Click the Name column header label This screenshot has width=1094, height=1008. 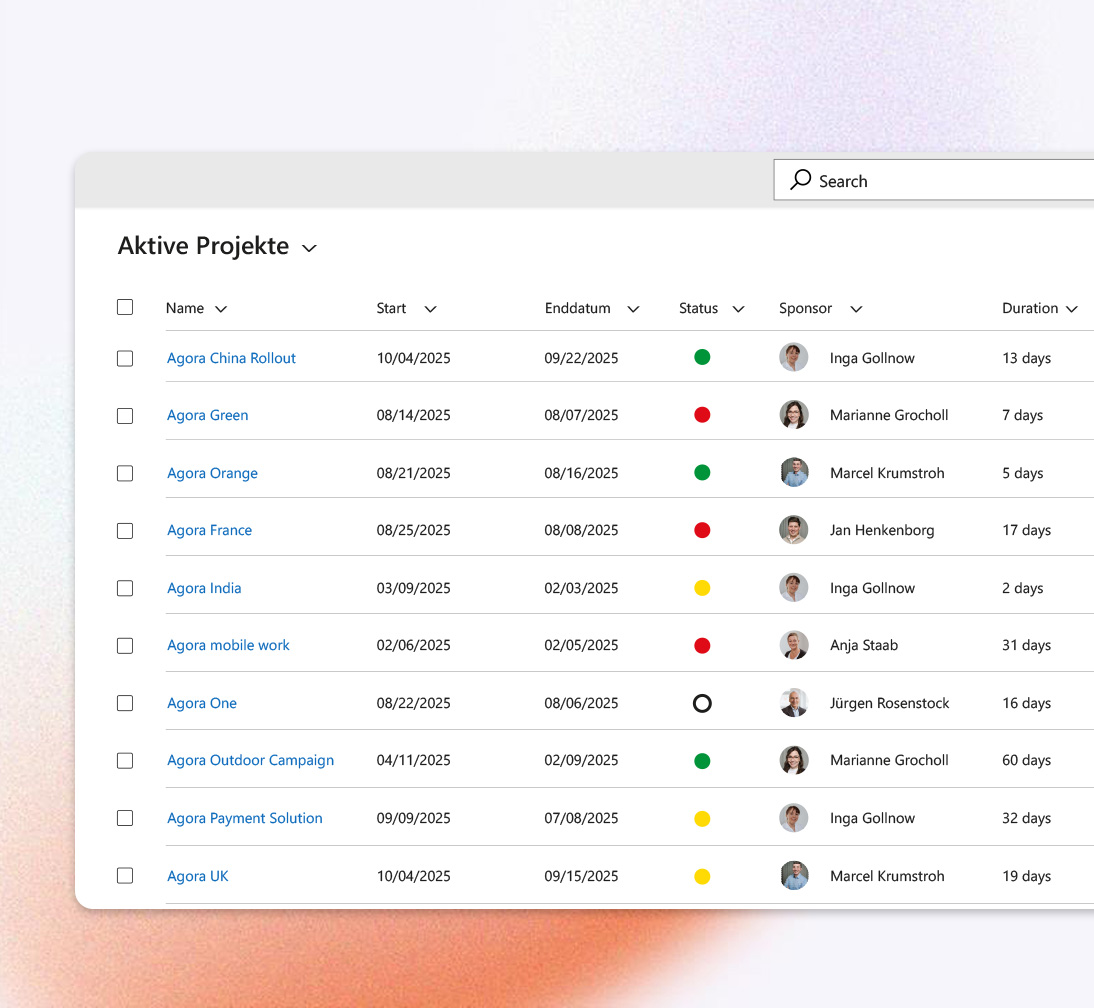(x=185, y=308)
